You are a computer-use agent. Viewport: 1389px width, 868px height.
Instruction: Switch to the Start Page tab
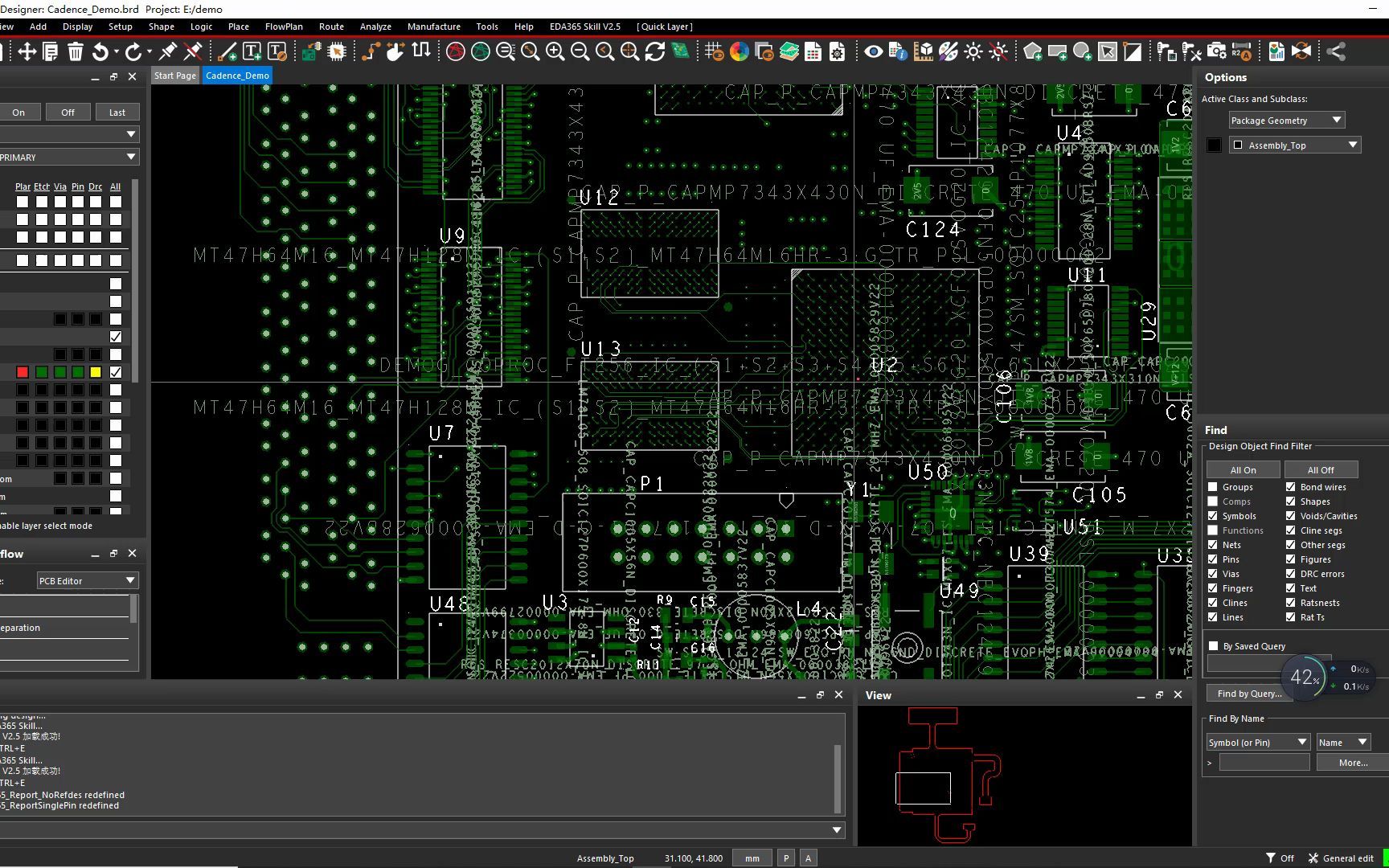(x=174, y=76)
